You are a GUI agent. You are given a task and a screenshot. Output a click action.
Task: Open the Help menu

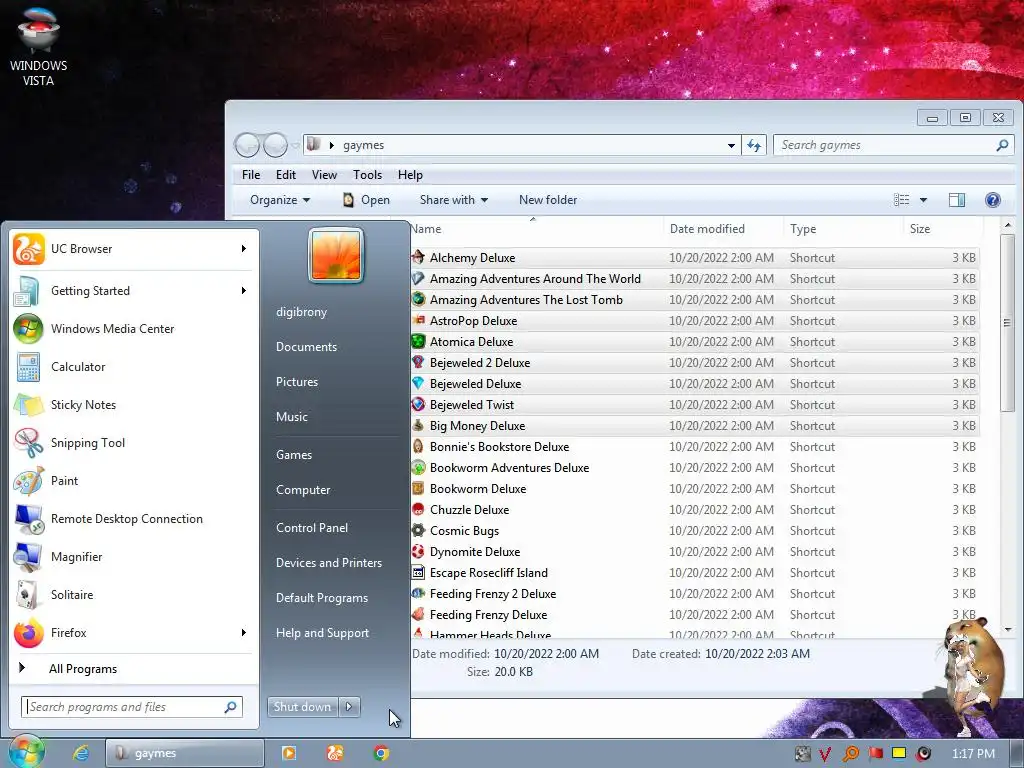click(410, 175)
